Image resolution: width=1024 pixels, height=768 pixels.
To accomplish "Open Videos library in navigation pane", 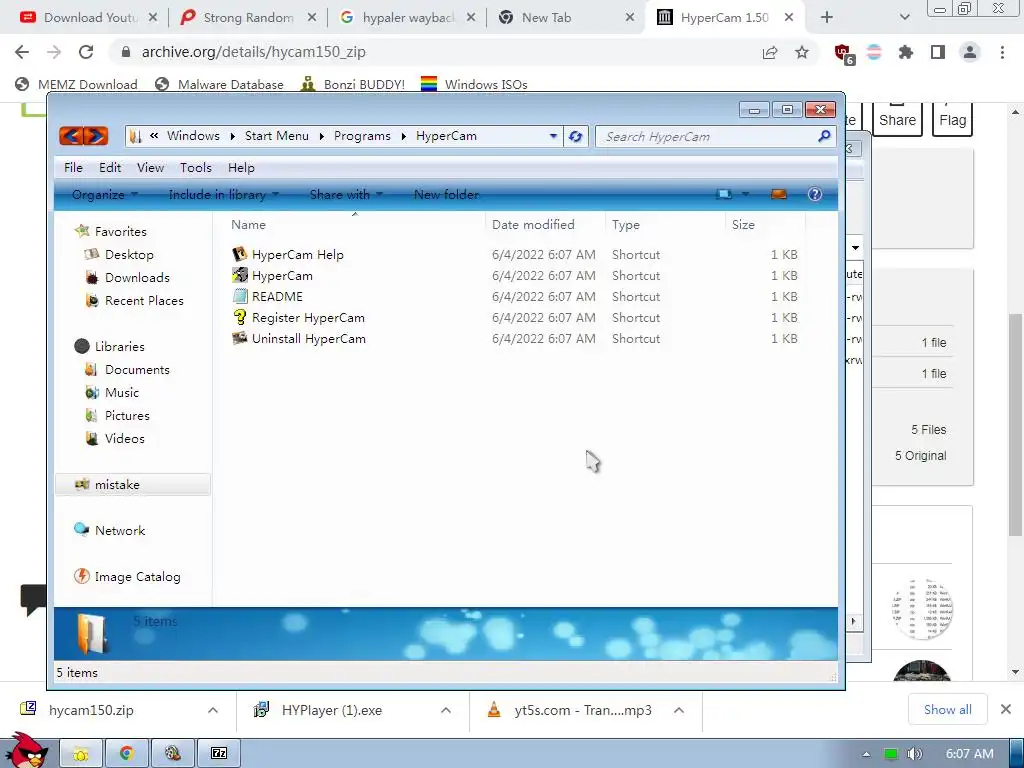I will tap(124, 438).
